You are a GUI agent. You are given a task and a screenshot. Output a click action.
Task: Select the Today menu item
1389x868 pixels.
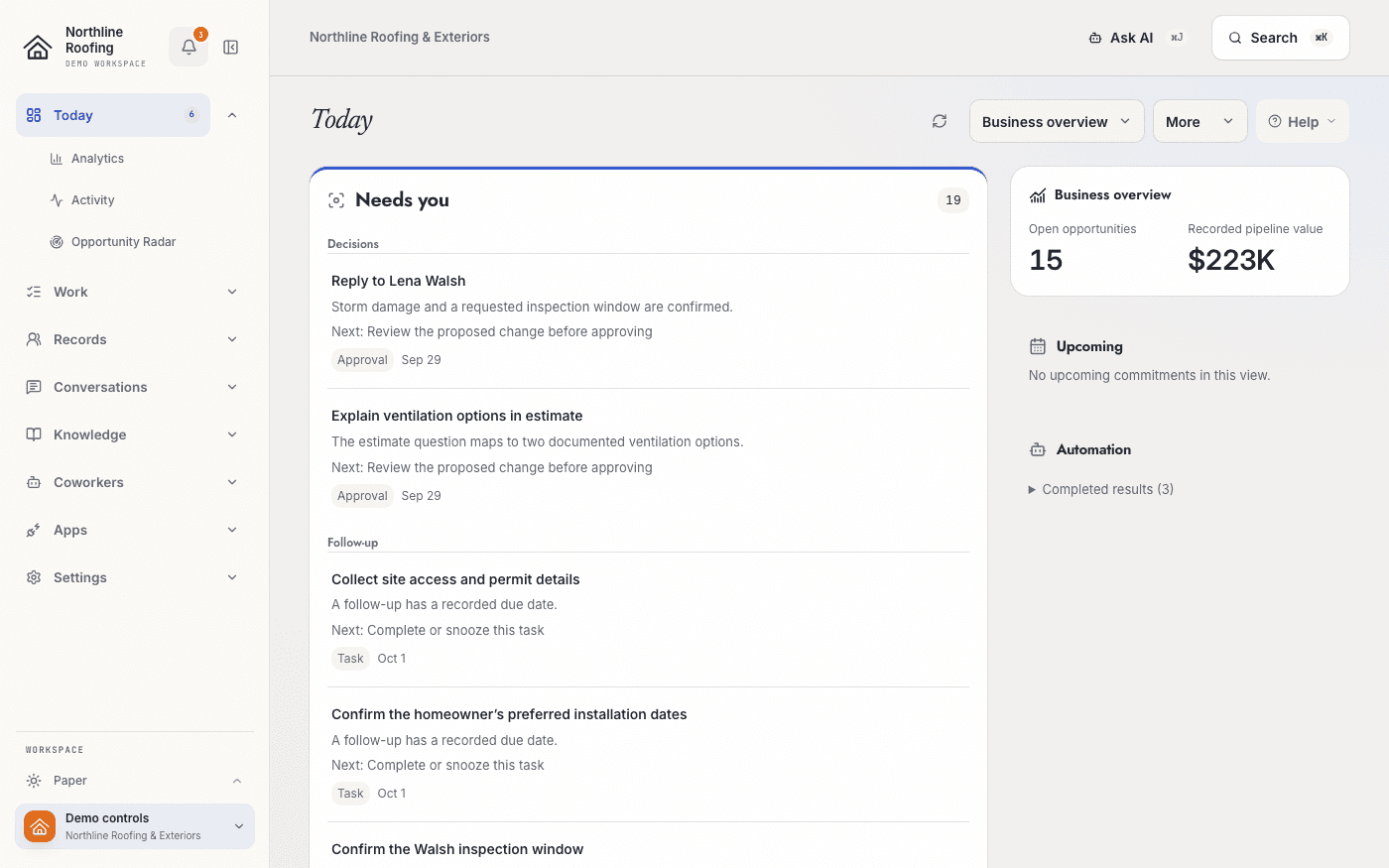coord(113,115)
